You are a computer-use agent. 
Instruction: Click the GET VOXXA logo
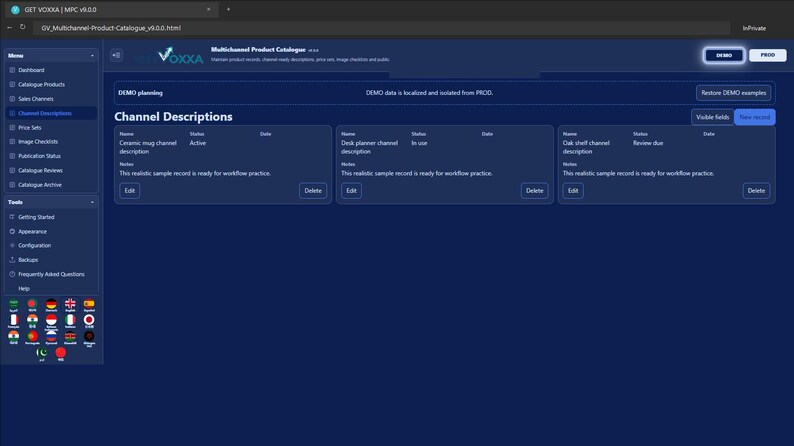pos(170,56)
